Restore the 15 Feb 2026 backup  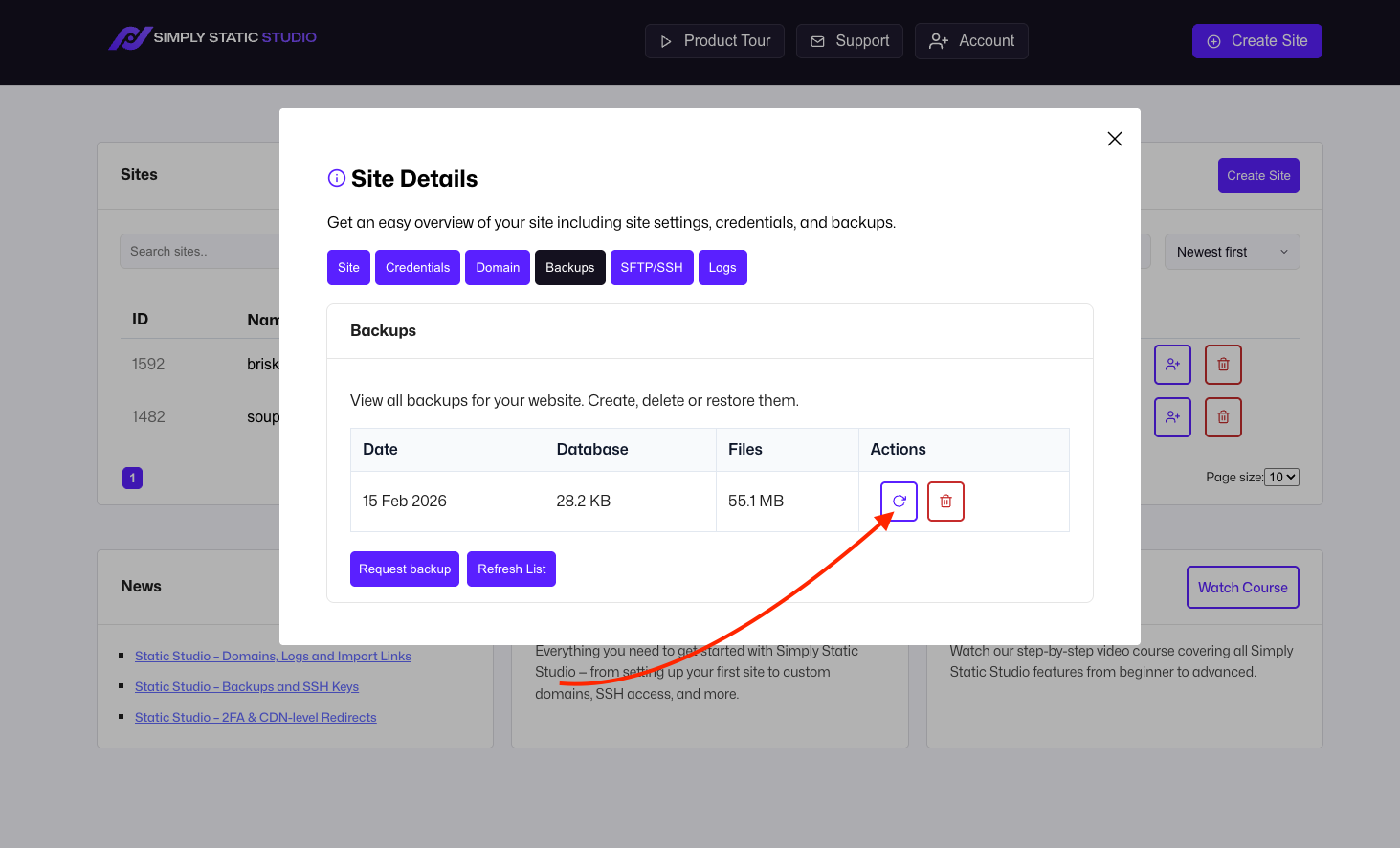point(899,502)
